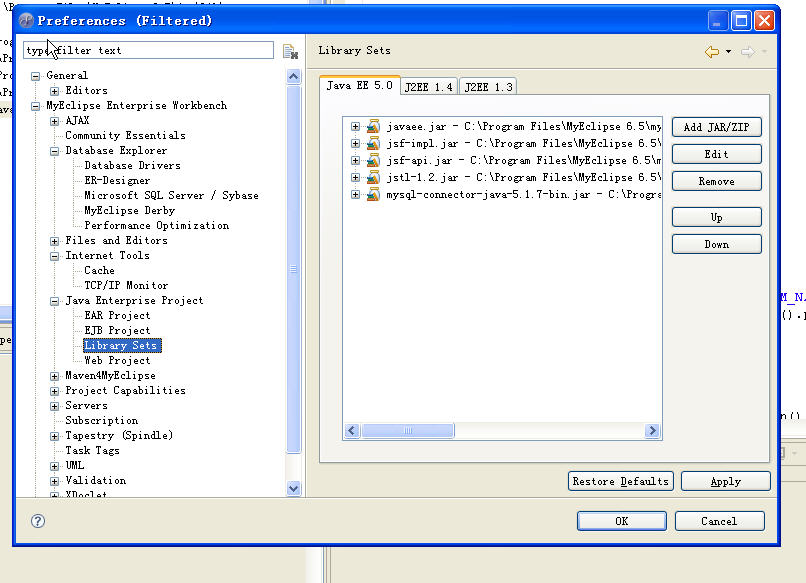Viewport: 806px width, 583px height.
Task: Collapse the Java Enterprise Project node
Action: 54,301
